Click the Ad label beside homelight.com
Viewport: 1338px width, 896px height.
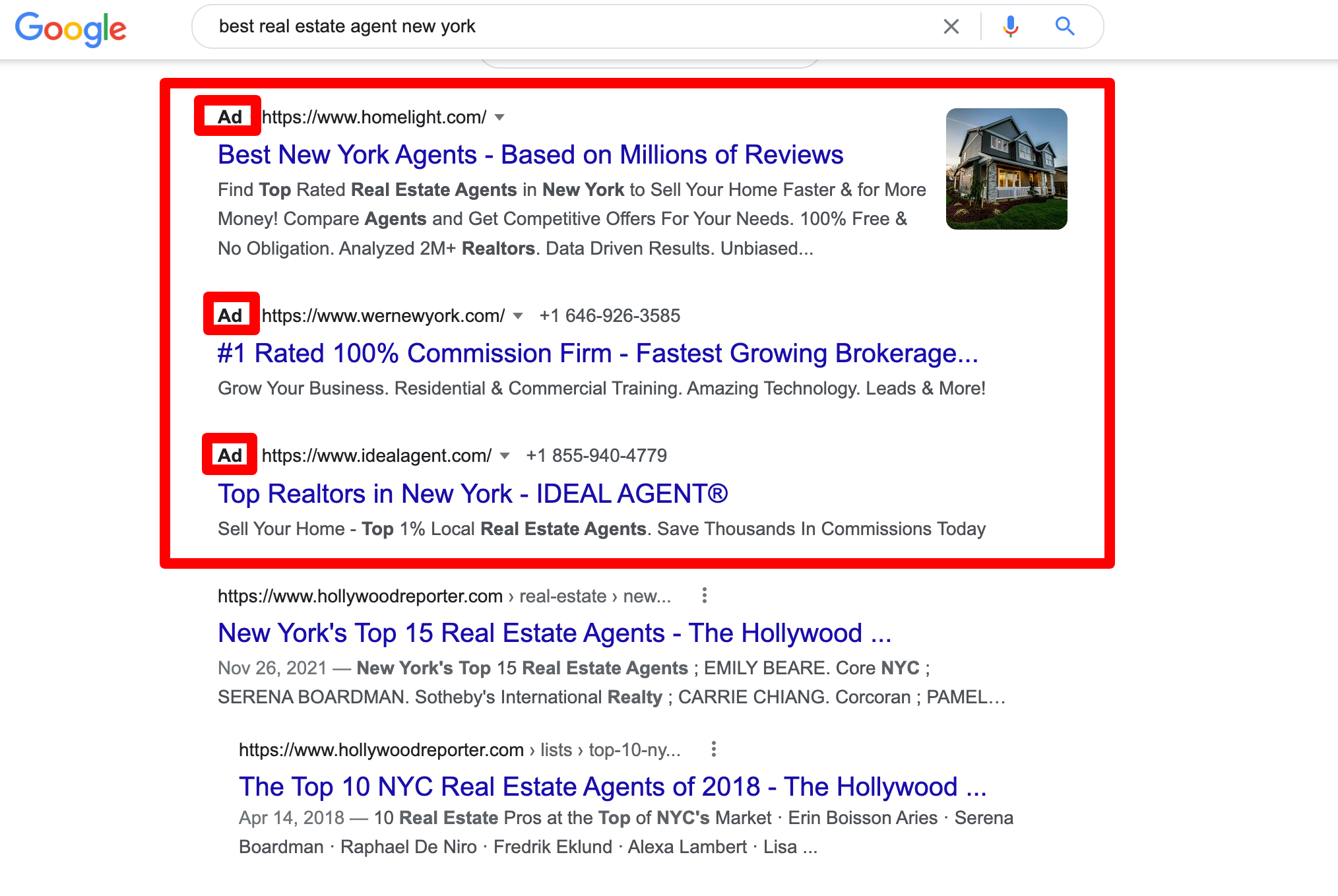pos(230,117)
